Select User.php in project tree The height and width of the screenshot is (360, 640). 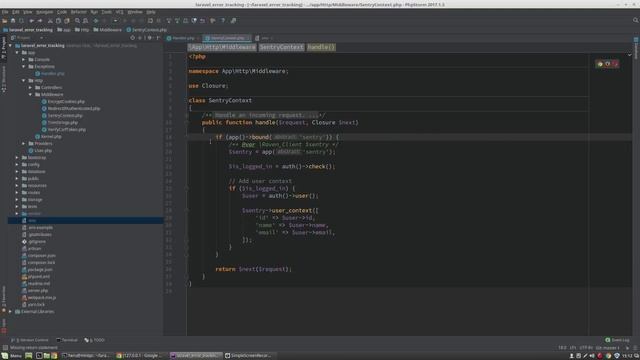click(x=40, y=151)
